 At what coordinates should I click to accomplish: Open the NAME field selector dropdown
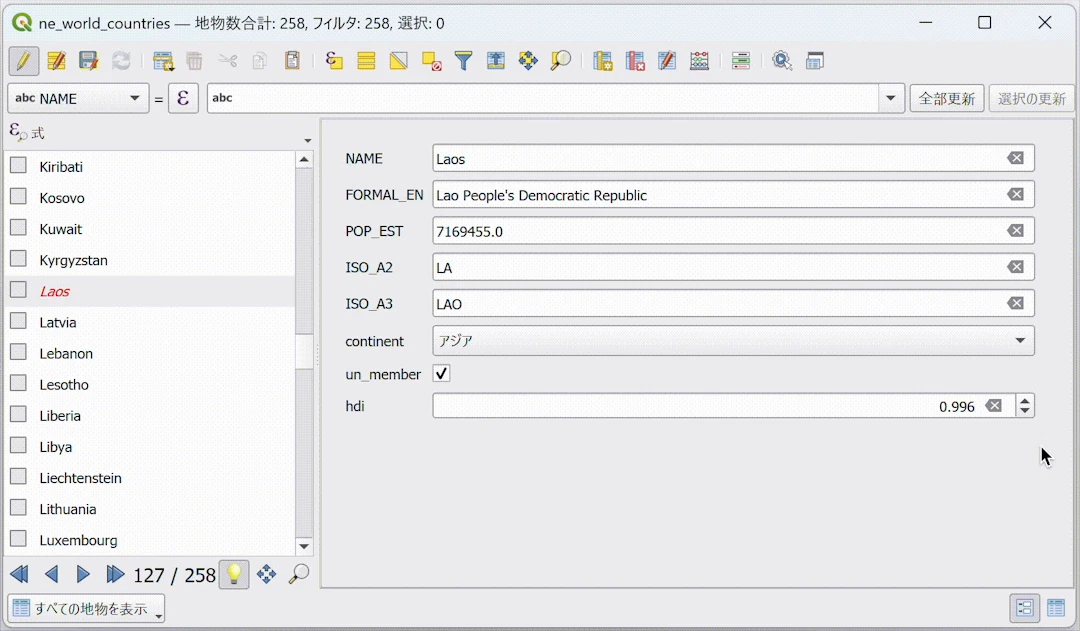[78, 99]
